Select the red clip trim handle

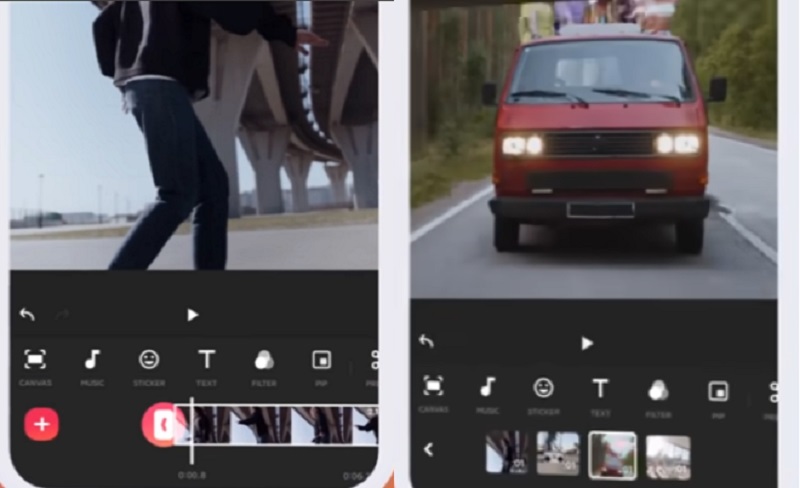click(x=161, y=425)
